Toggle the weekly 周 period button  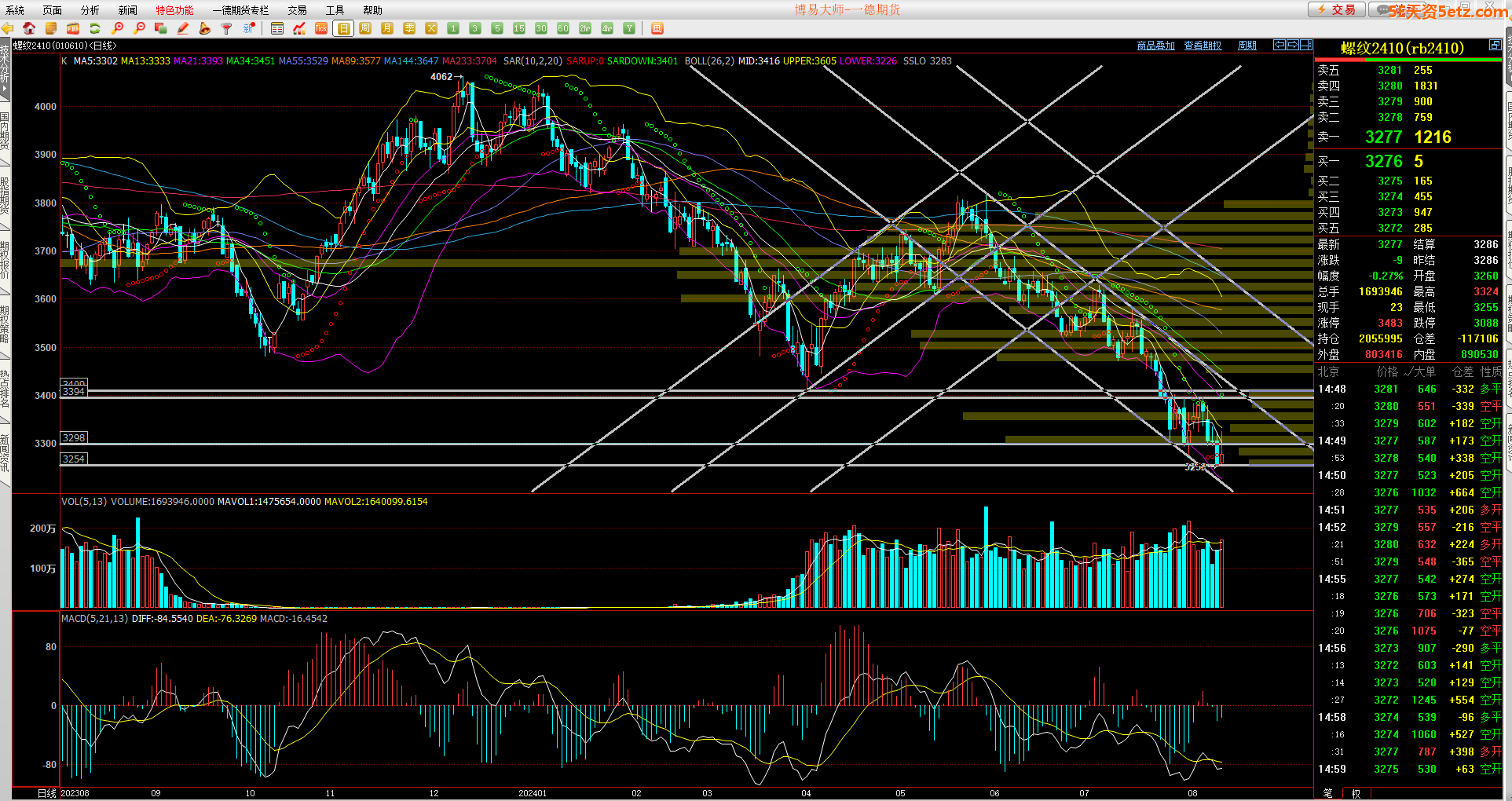pyautogui.click(x=365, y=28)
